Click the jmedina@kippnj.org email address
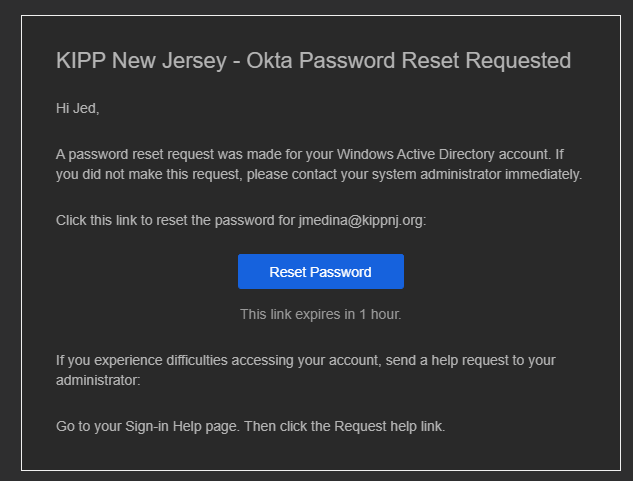The width and height of the screenshot is (633, 481). pos(362,221)
